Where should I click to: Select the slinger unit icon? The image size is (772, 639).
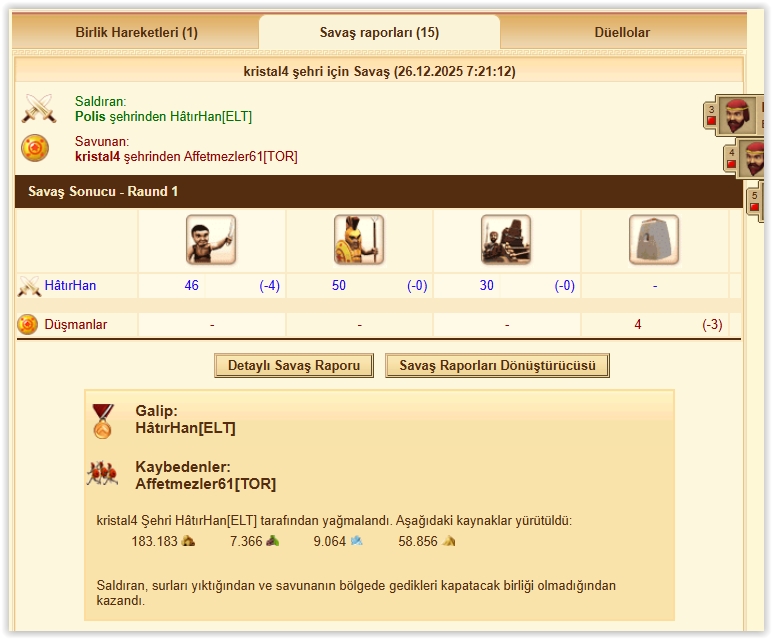[x=211, y=240]
